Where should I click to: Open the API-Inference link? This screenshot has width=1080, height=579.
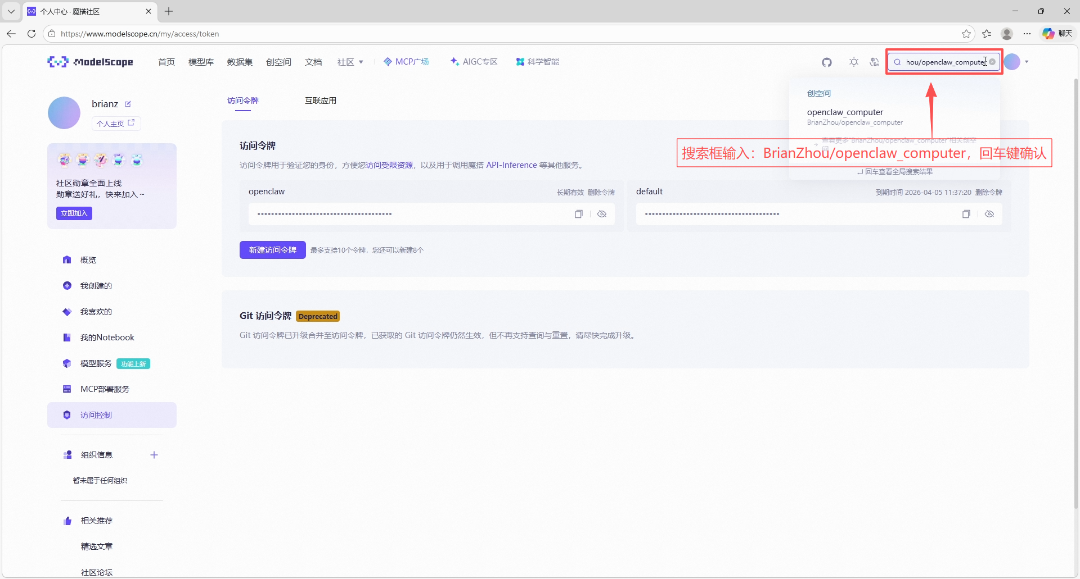pos(511,165)
